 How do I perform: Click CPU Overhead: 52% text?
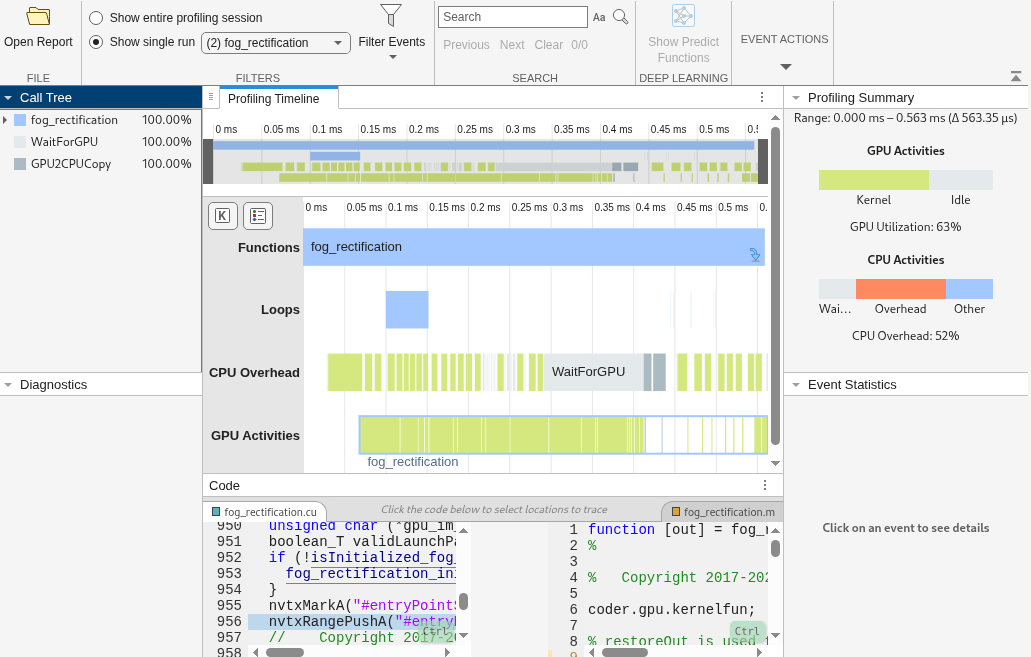(905, 336)
